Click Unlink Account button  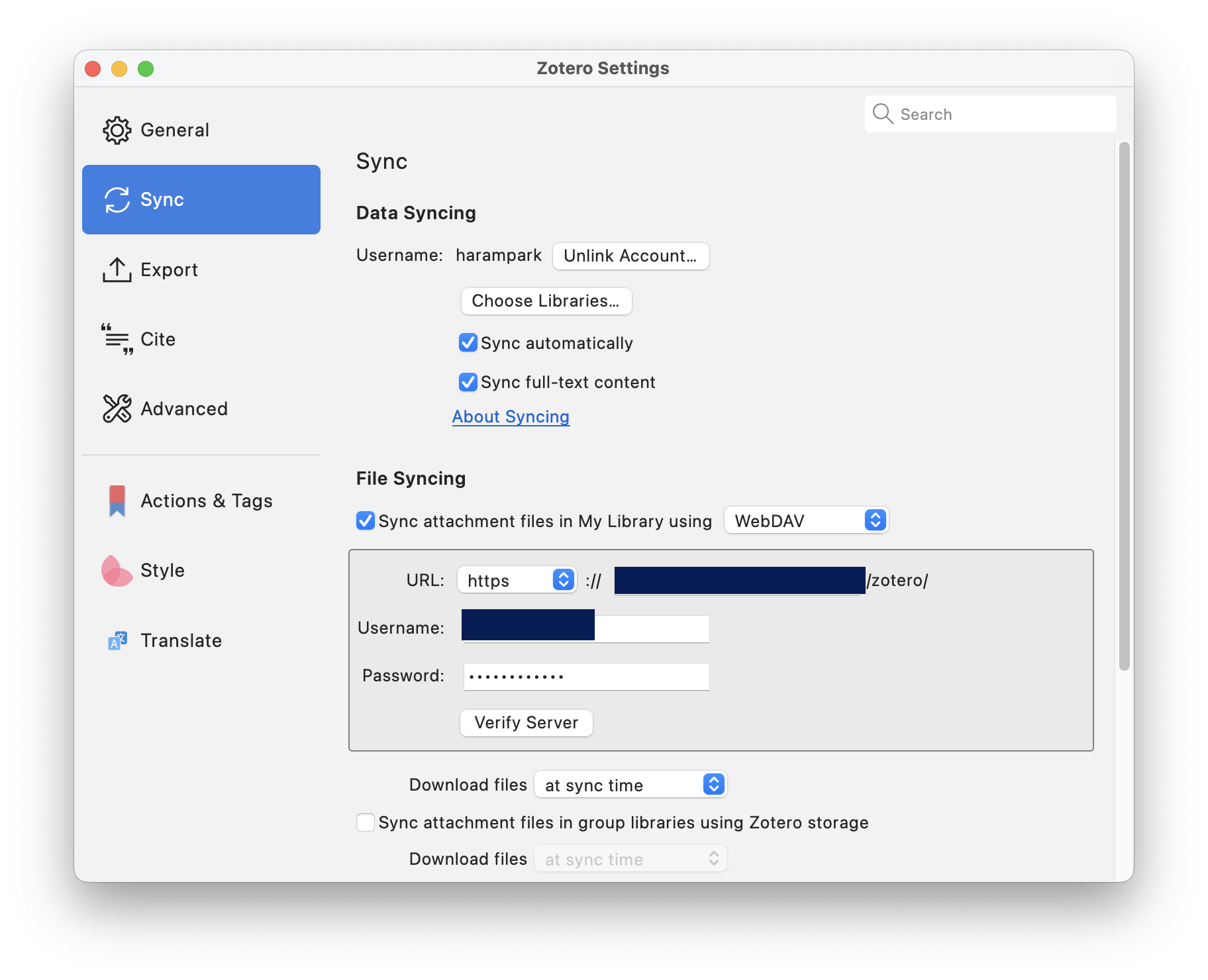pos(630,256)
